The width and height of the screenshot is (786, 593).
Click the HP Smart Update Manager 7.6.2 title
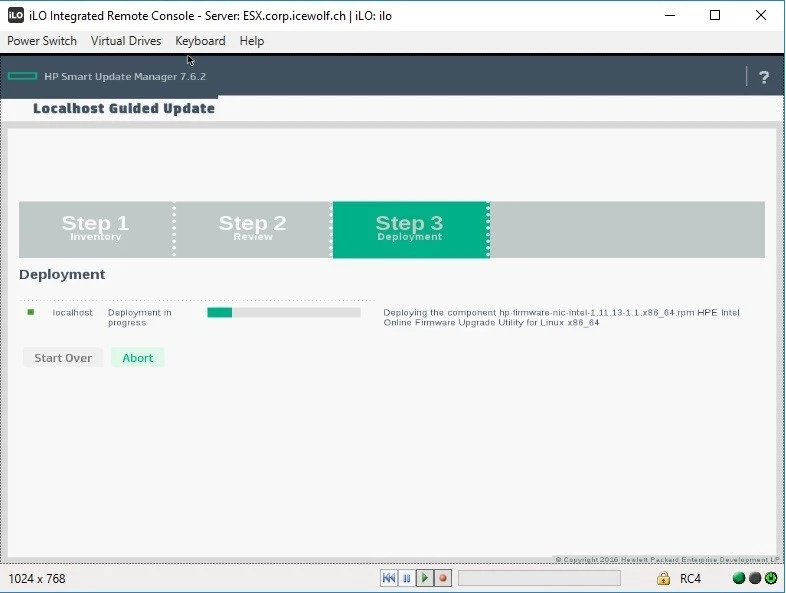(x=125, y=76)
